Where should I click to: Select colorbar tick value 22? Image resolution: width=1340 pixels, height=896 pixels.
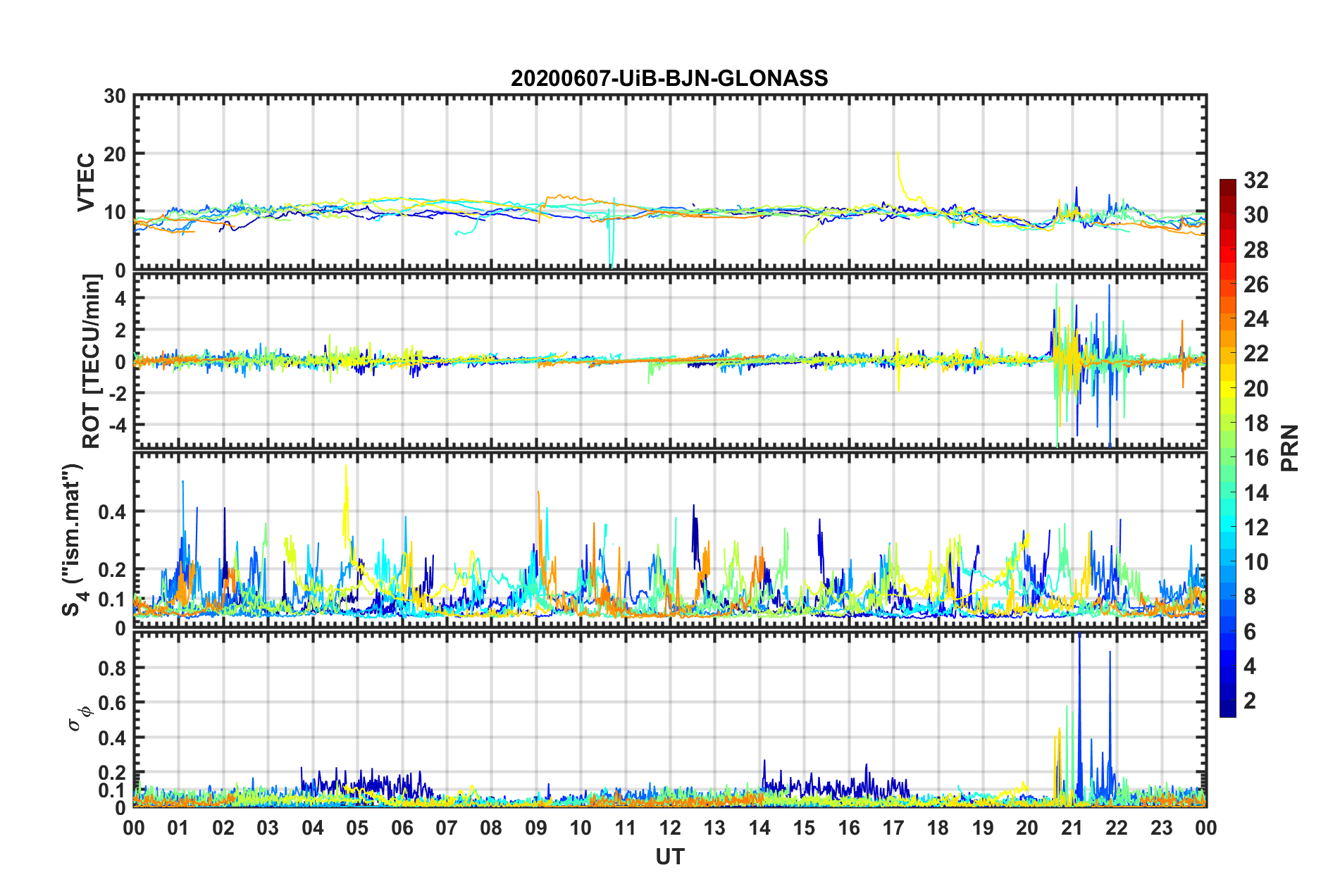(1255, 354)
